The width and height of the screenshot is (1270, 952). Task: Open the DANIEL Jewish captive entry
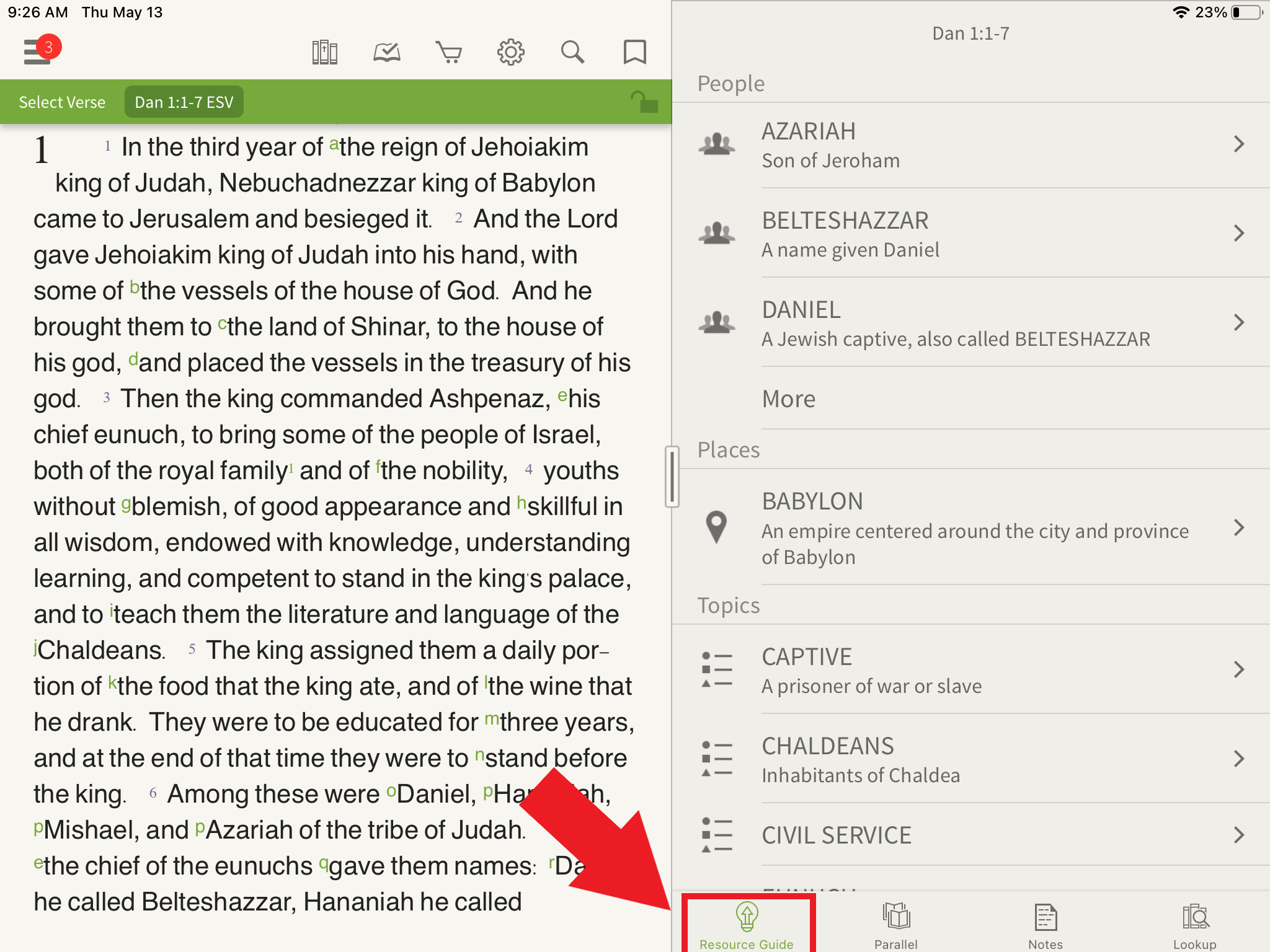tap(971, 322)
